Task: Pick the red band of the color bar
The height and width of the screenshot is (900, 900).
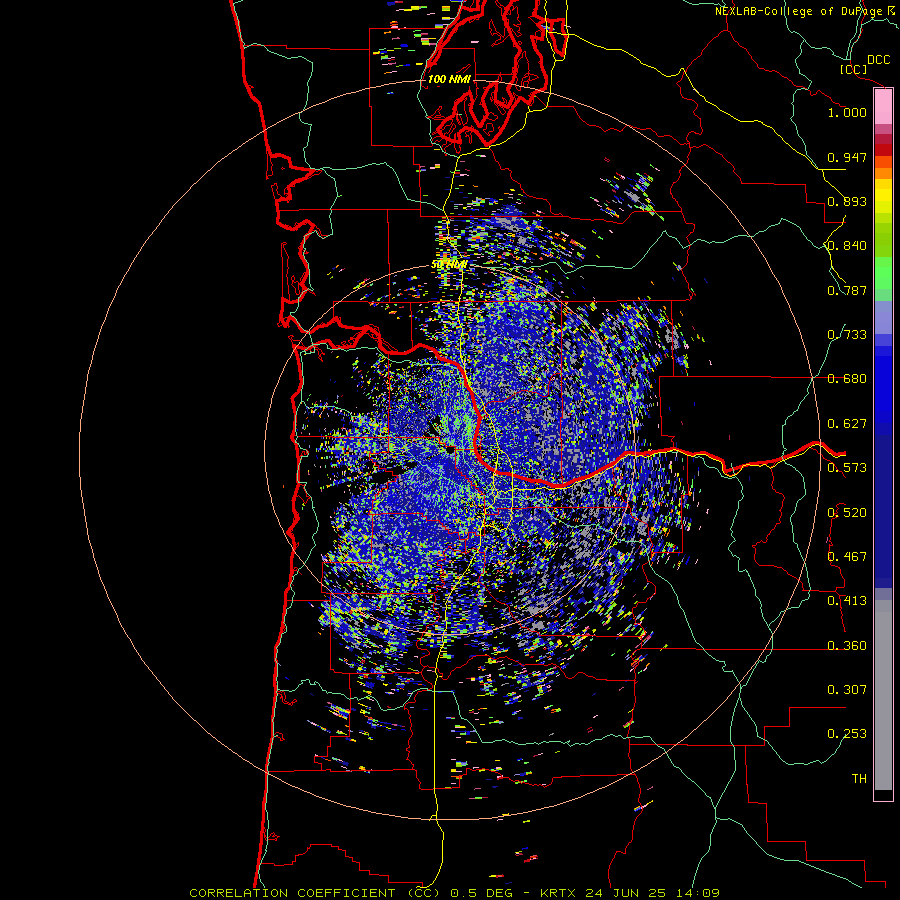Action: point(883,150)
